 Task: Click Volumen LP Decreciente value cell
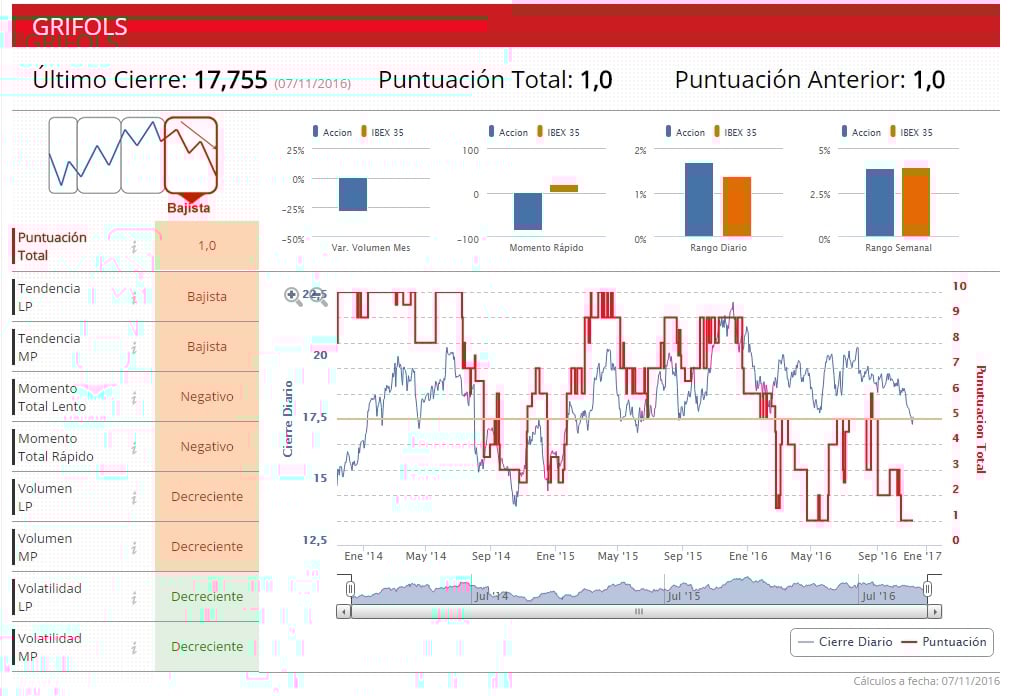pyautogui.click(x=207, y=497)
